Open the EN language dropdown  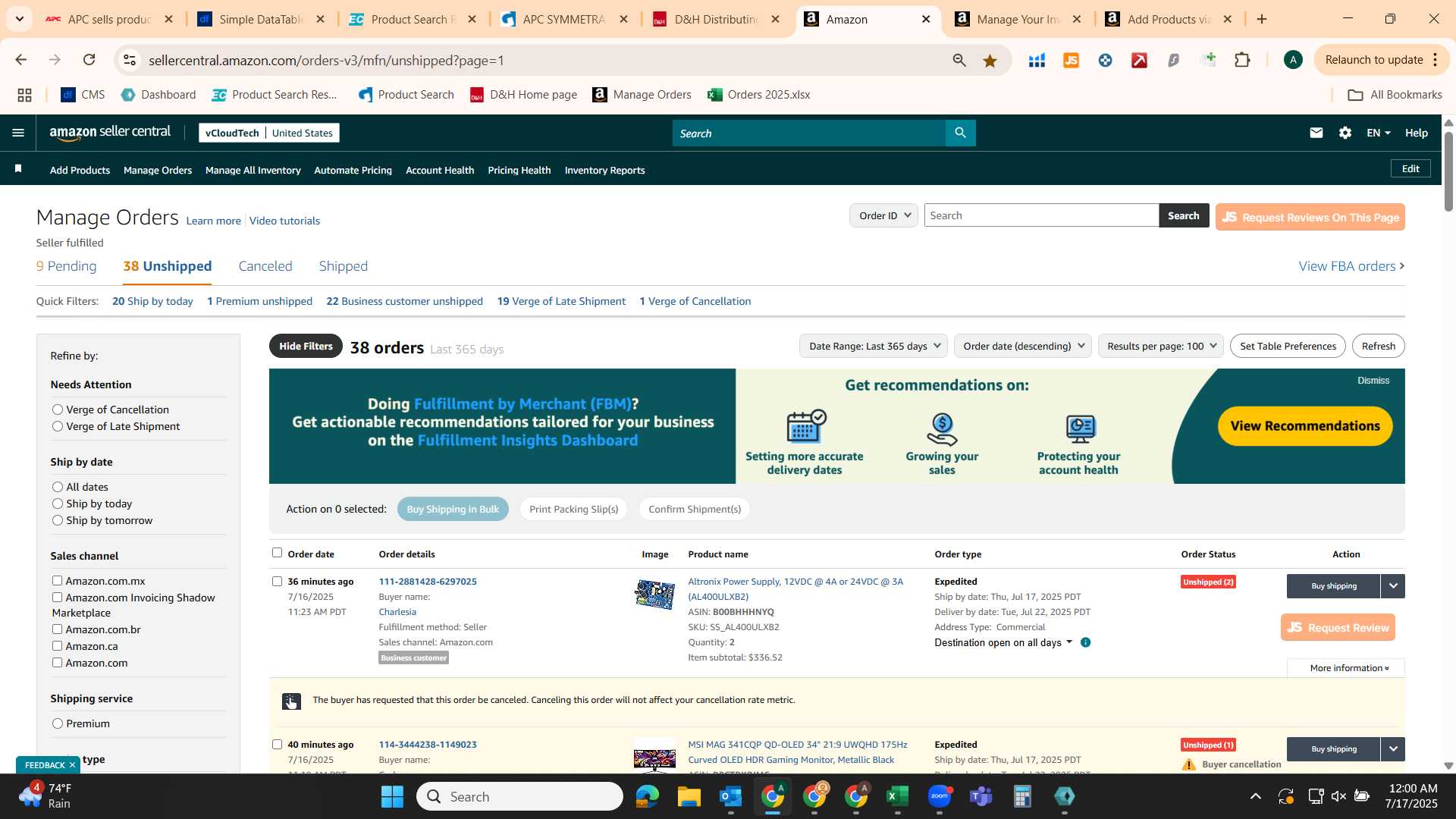click(1378, 133)
